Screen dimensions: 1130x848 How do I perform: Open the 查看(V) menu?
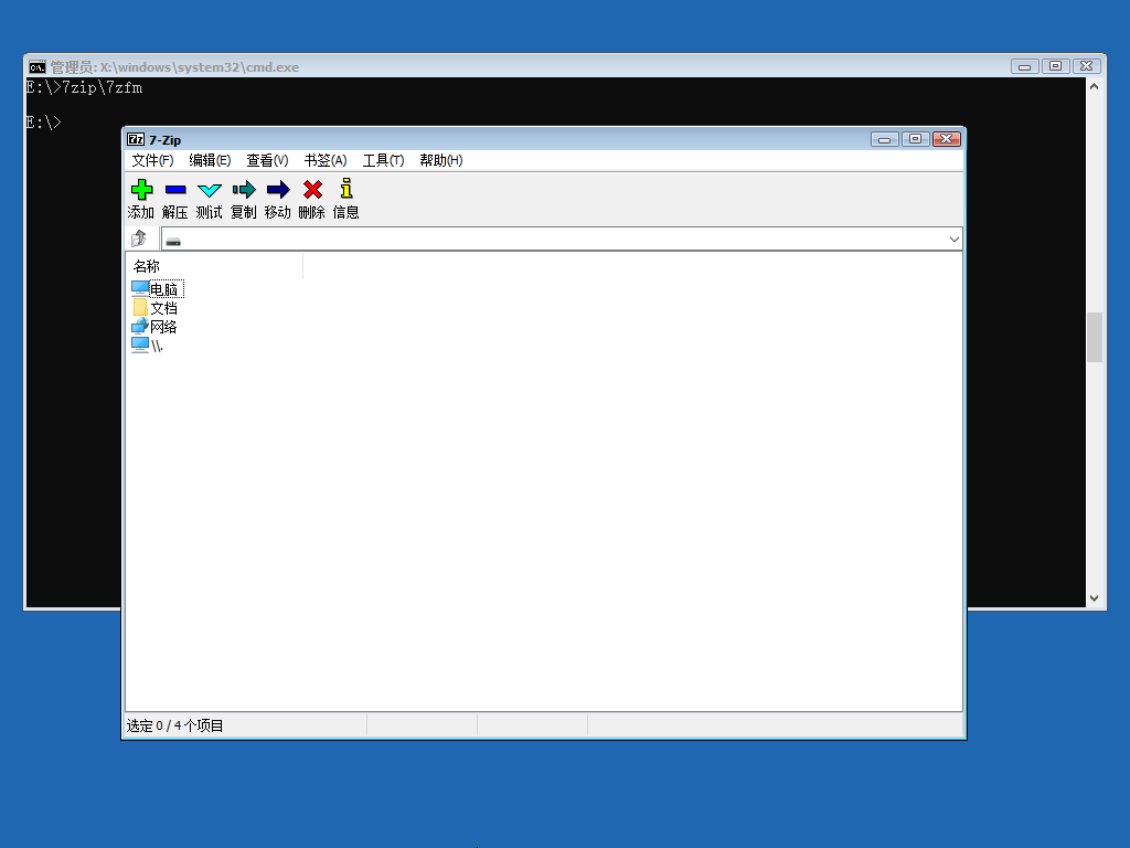coord(267,161)
